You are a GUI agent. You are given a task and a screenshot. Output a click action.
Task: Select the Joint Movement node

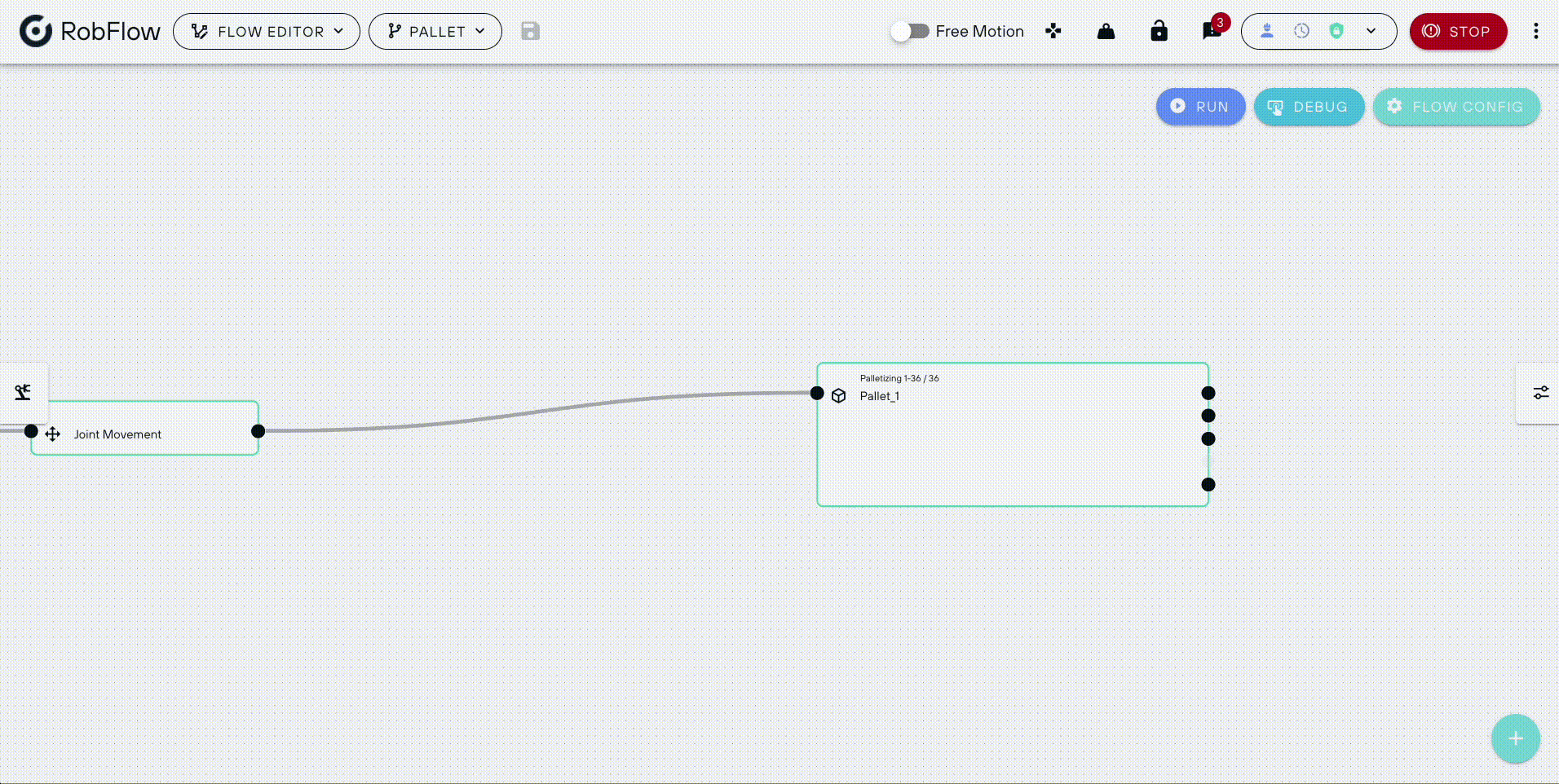pyautogui.click(x=144, y=428)
